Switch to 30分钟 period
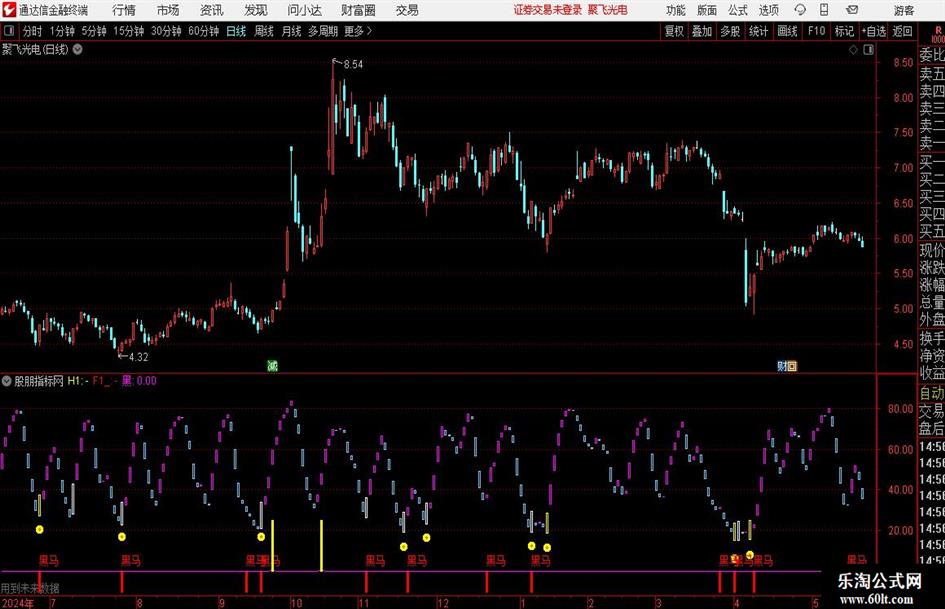The image size is (945, 609). click(x=166, y=31)
